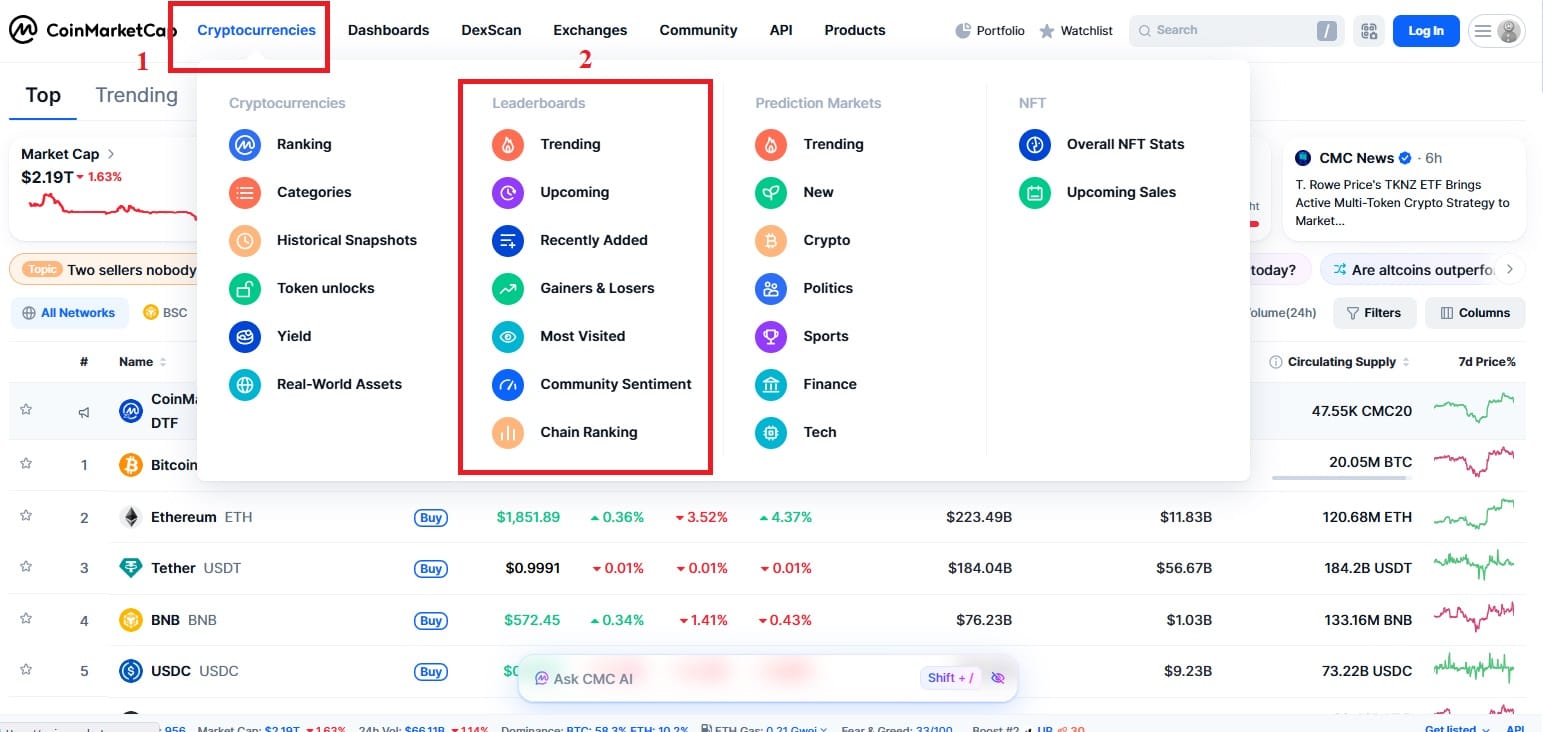Select the All Networks filter
Image resolution: width=1543 pixels, height=732 pixels.
point(69,313)
